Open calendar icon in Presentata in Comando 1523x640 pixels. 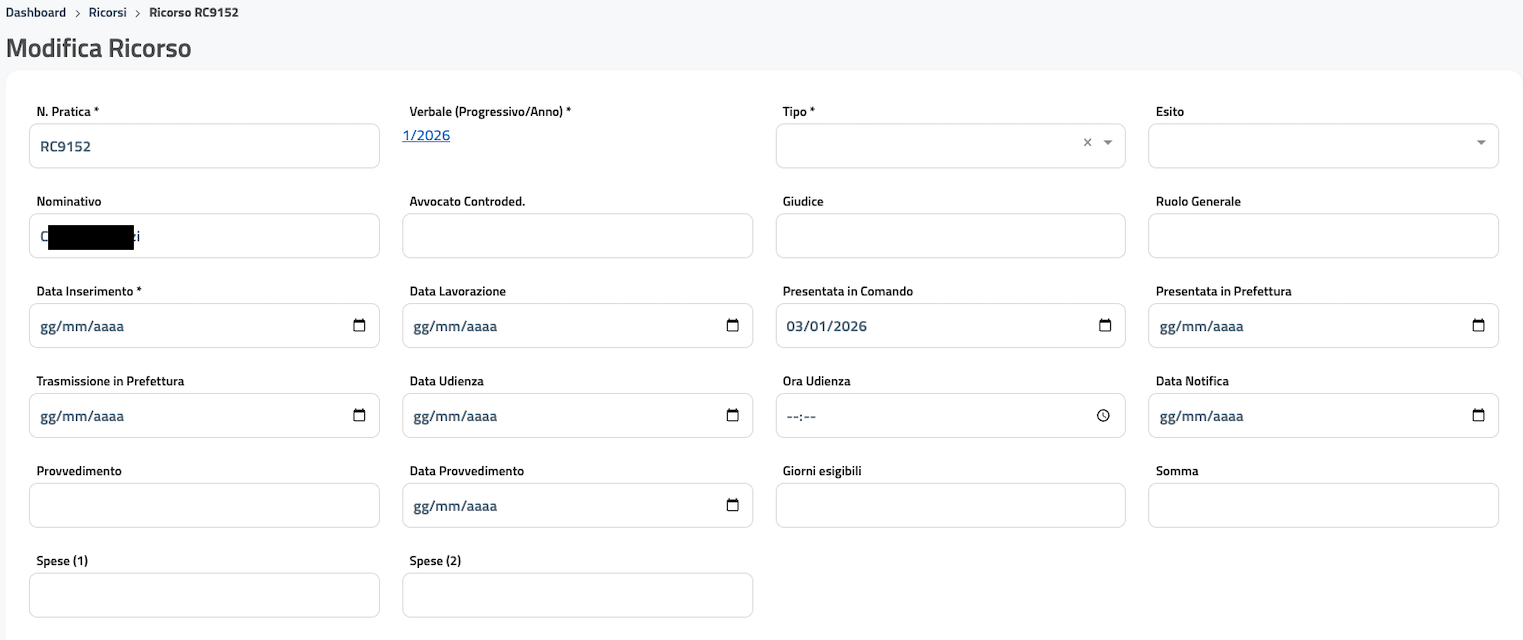point(1105,326)
